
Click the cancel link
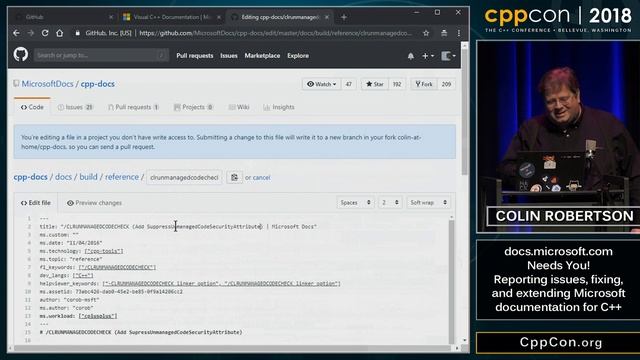262,178
